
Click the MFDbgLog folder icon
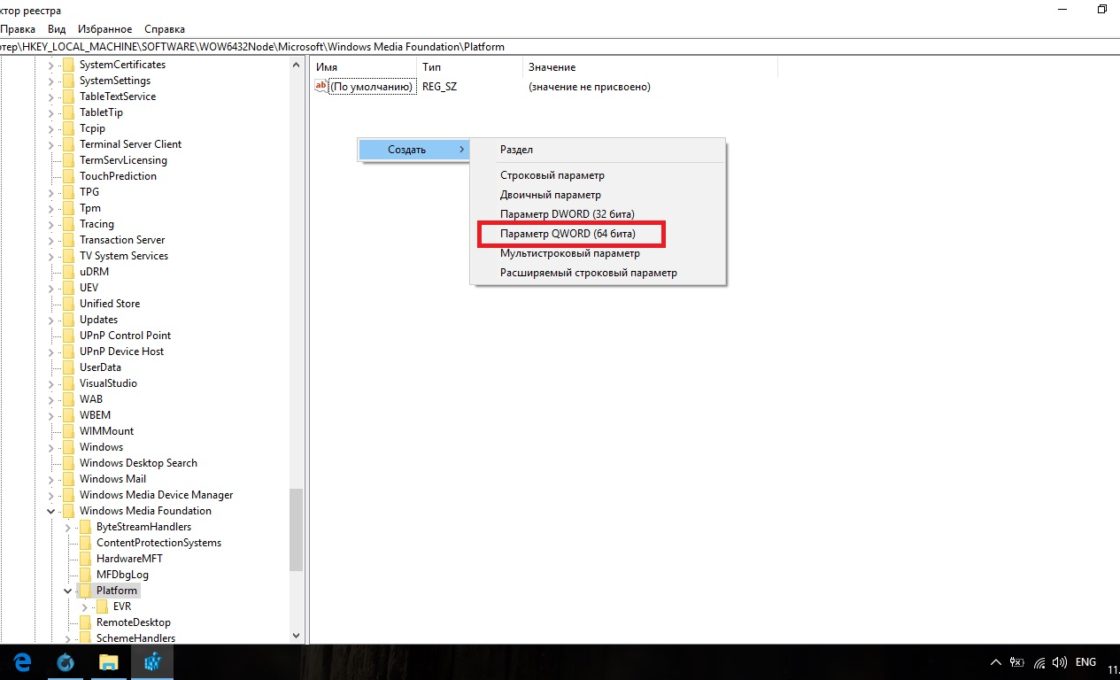point(85,574)
